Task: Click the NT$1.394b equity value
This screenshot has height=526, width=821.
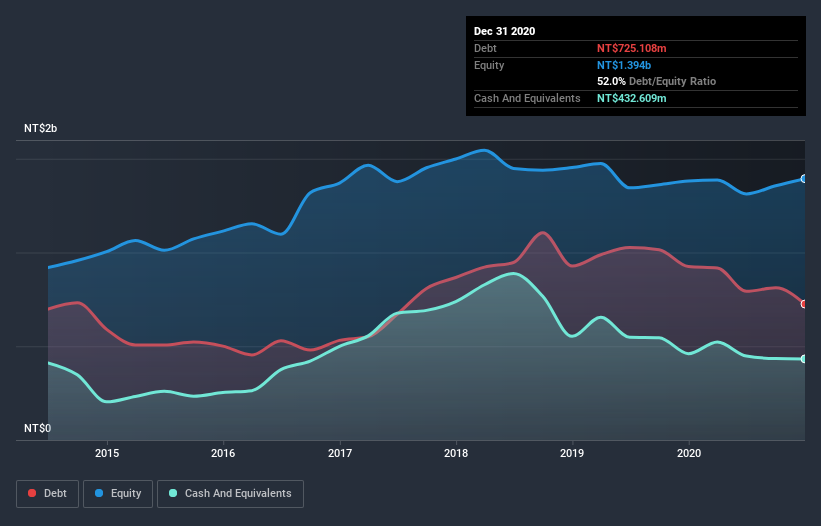Action: pyautogui.click(x=624, y=65)
